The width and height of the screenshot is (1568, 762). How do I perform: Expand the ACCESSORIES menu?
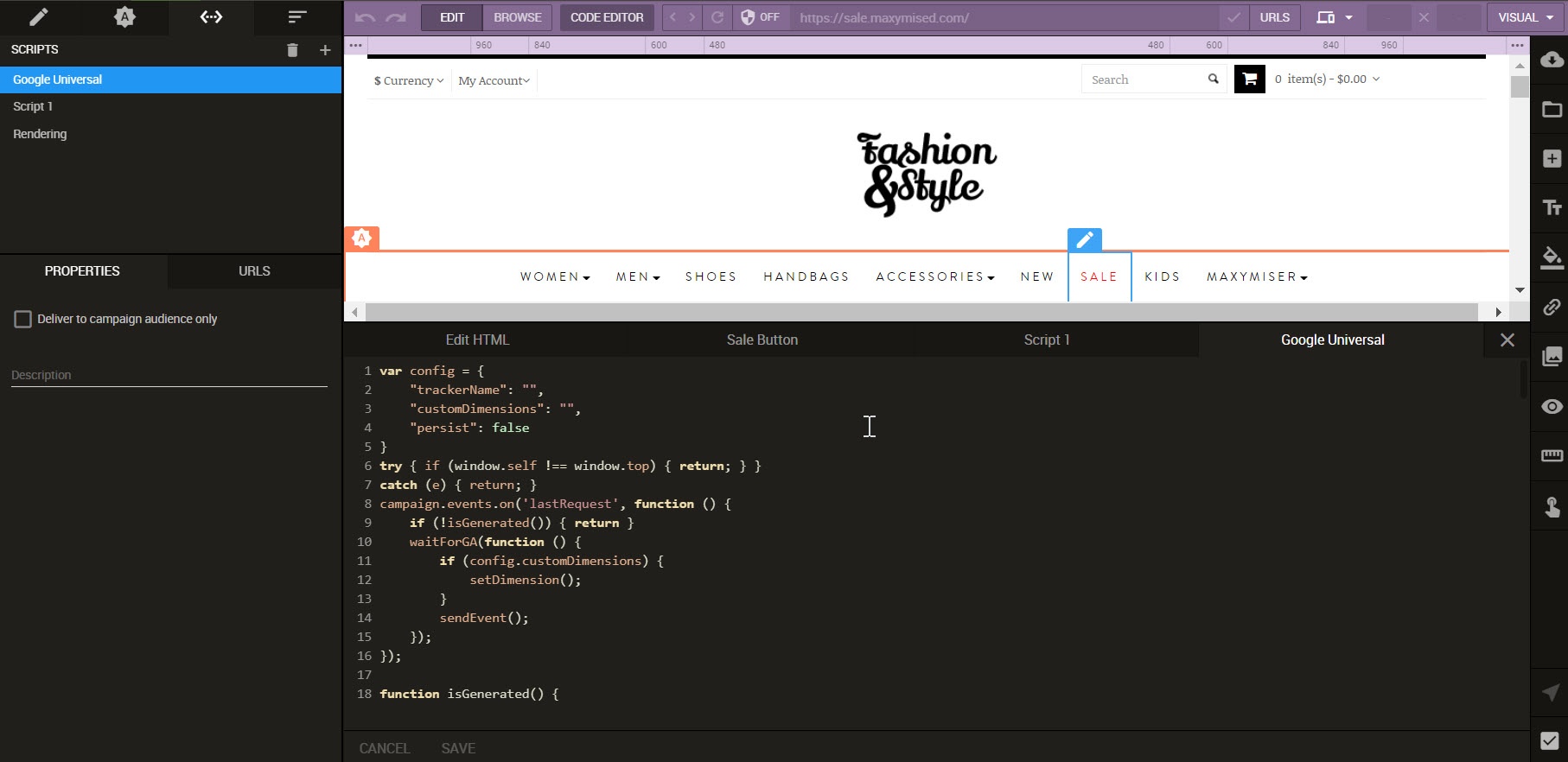[x=935, y=276]
